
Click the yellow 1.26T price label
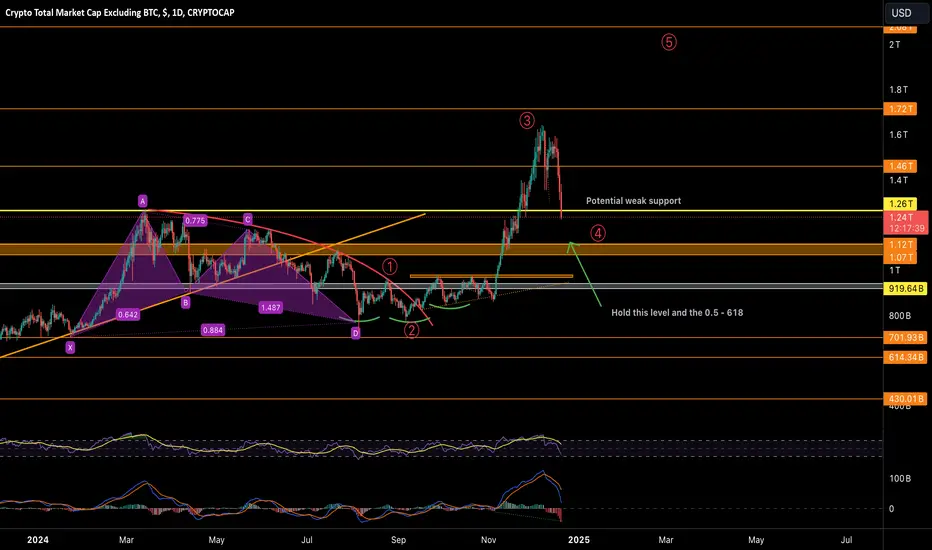click(x=901, y=204)
